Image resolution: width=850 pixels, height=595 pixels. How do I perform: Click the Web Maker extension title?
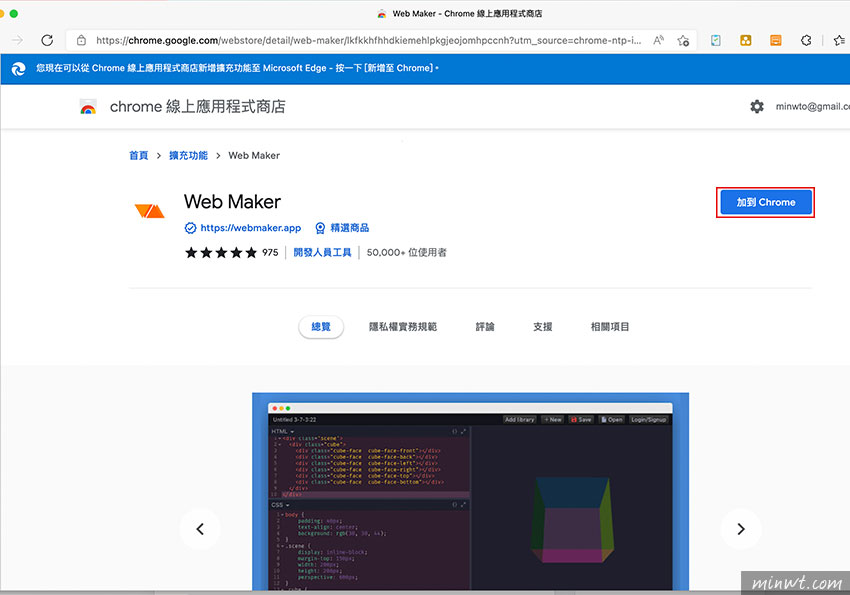click(232, 202)
